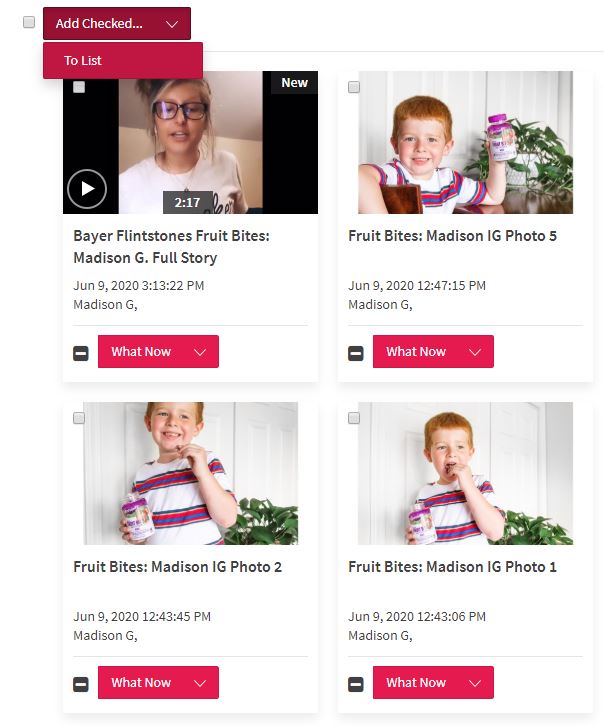Toggle the select-all checkbox beside Add Checked
Screen dimensions: 604x726
[x=29, y=22]
